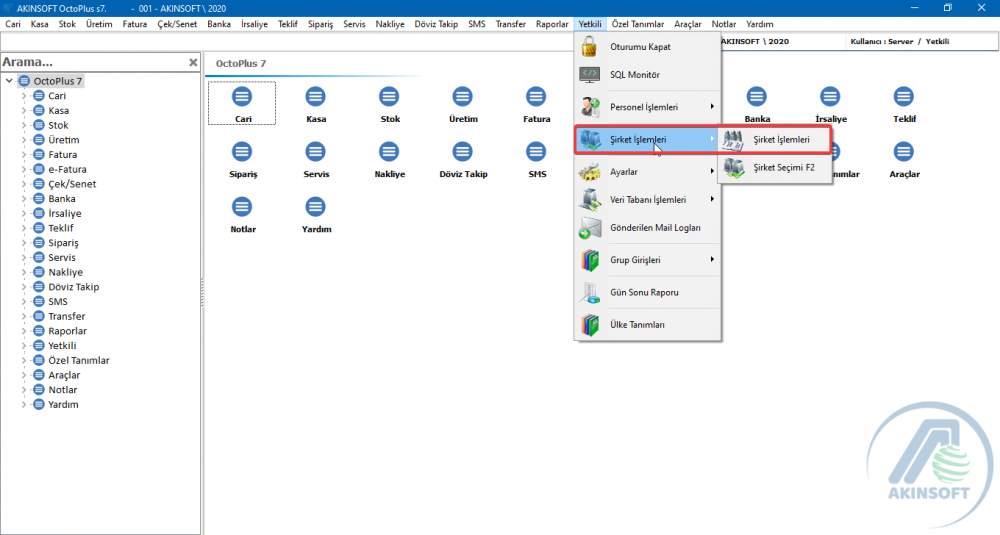The width and height of the screenshot is (1000, 535).
Task: Open the Servis module icon in the main panel
Action: [315, 152]
